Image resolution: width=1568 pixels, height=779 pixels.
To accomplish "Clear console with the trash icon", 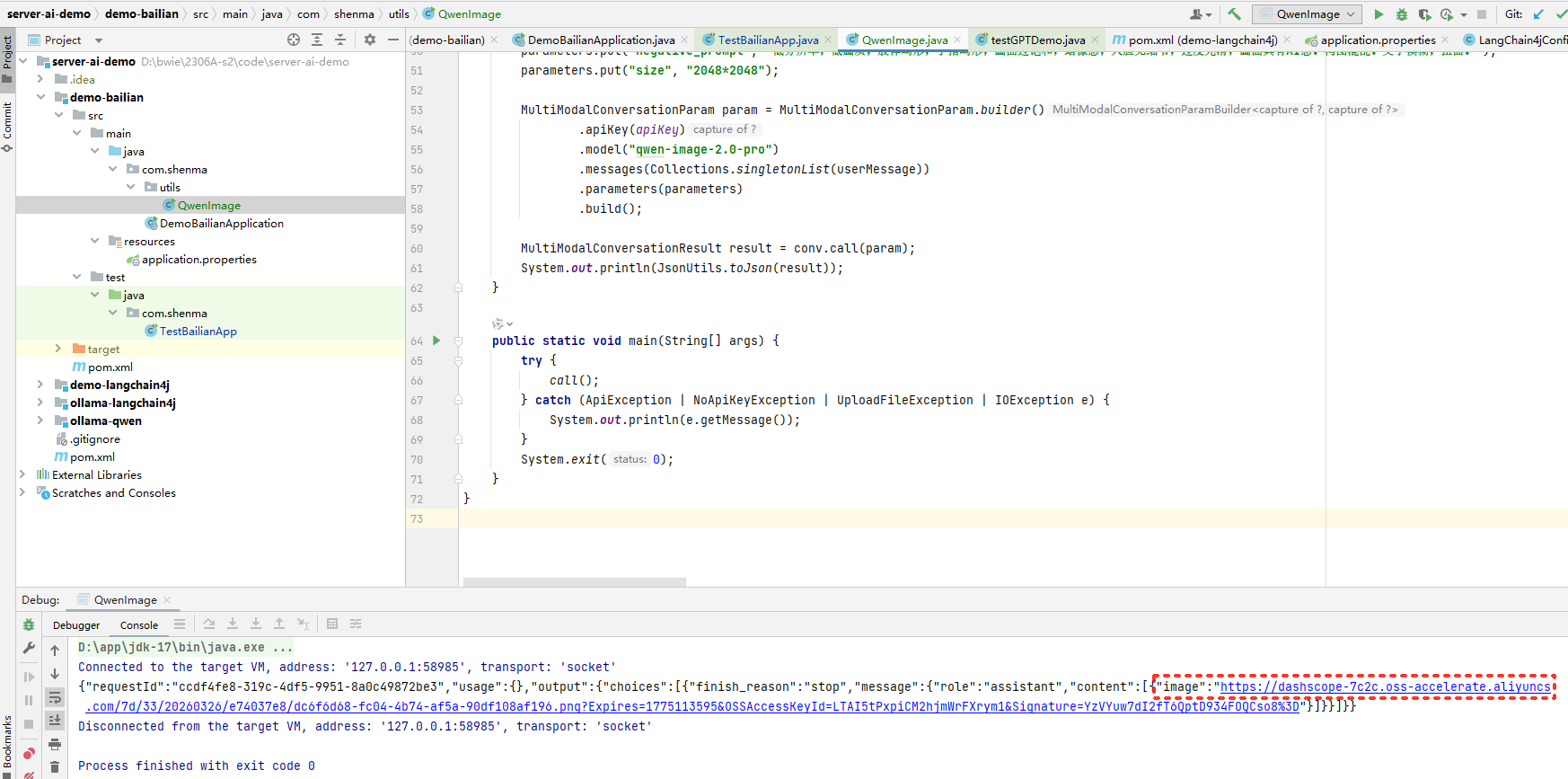I will [x=55, y=766].
